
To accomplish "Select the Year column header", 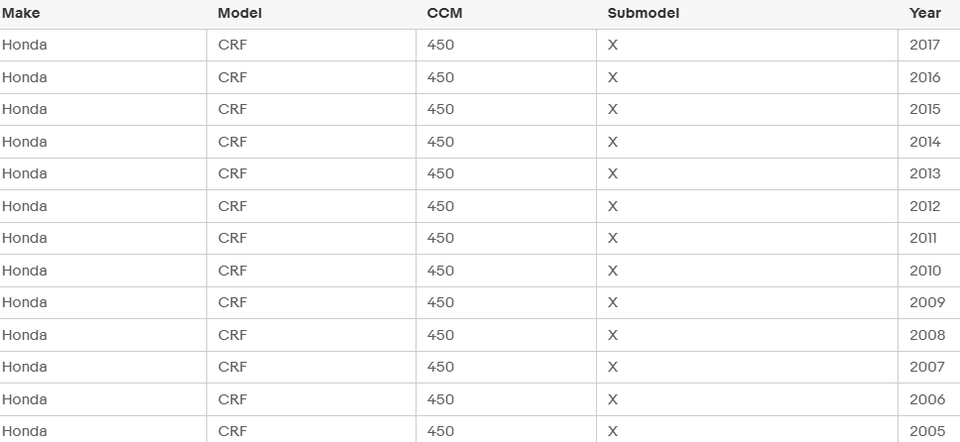I will 925,13.
